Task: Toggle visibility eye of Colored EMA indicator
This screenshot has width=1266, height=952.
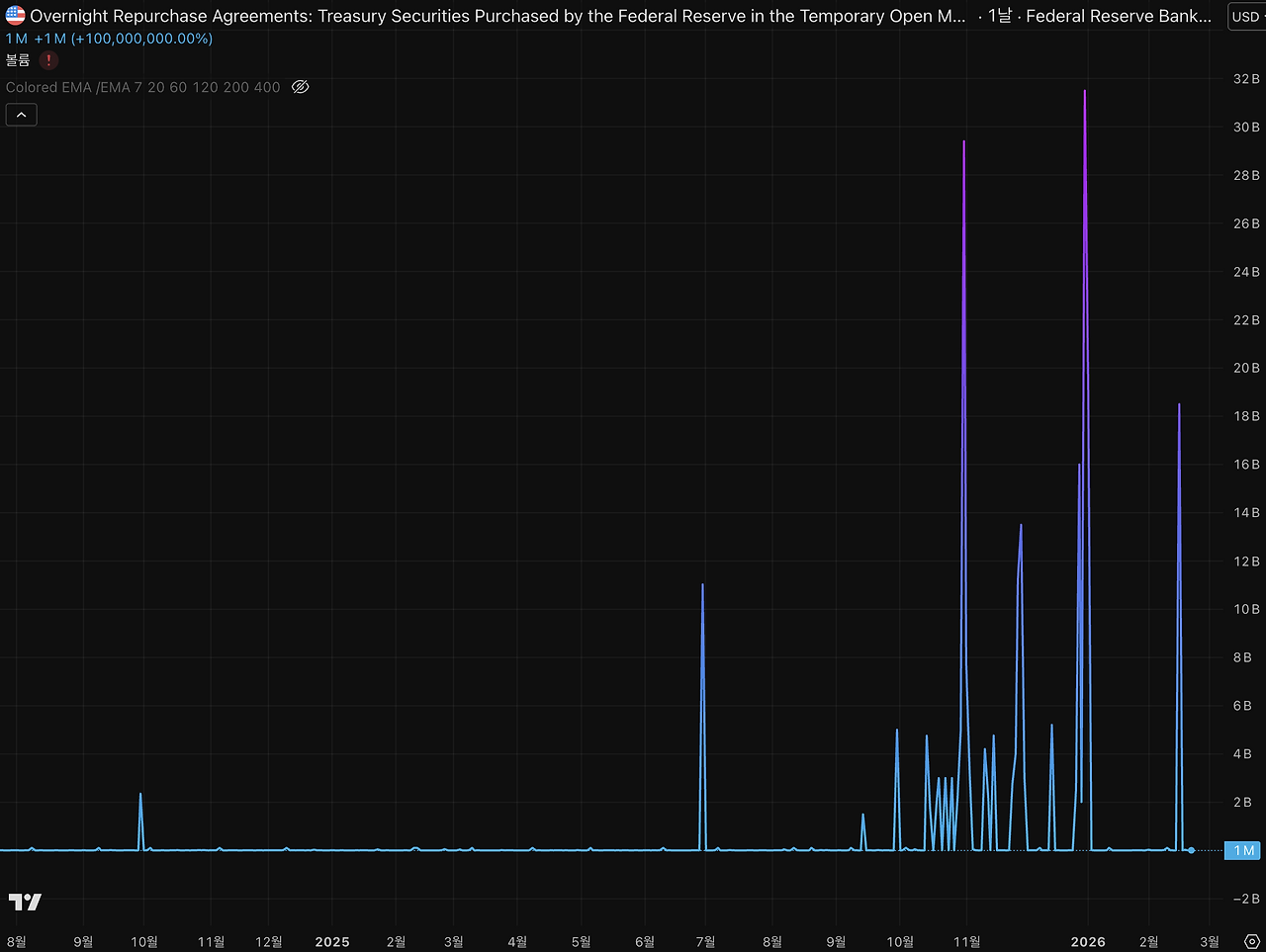Action: coord(301,87)
